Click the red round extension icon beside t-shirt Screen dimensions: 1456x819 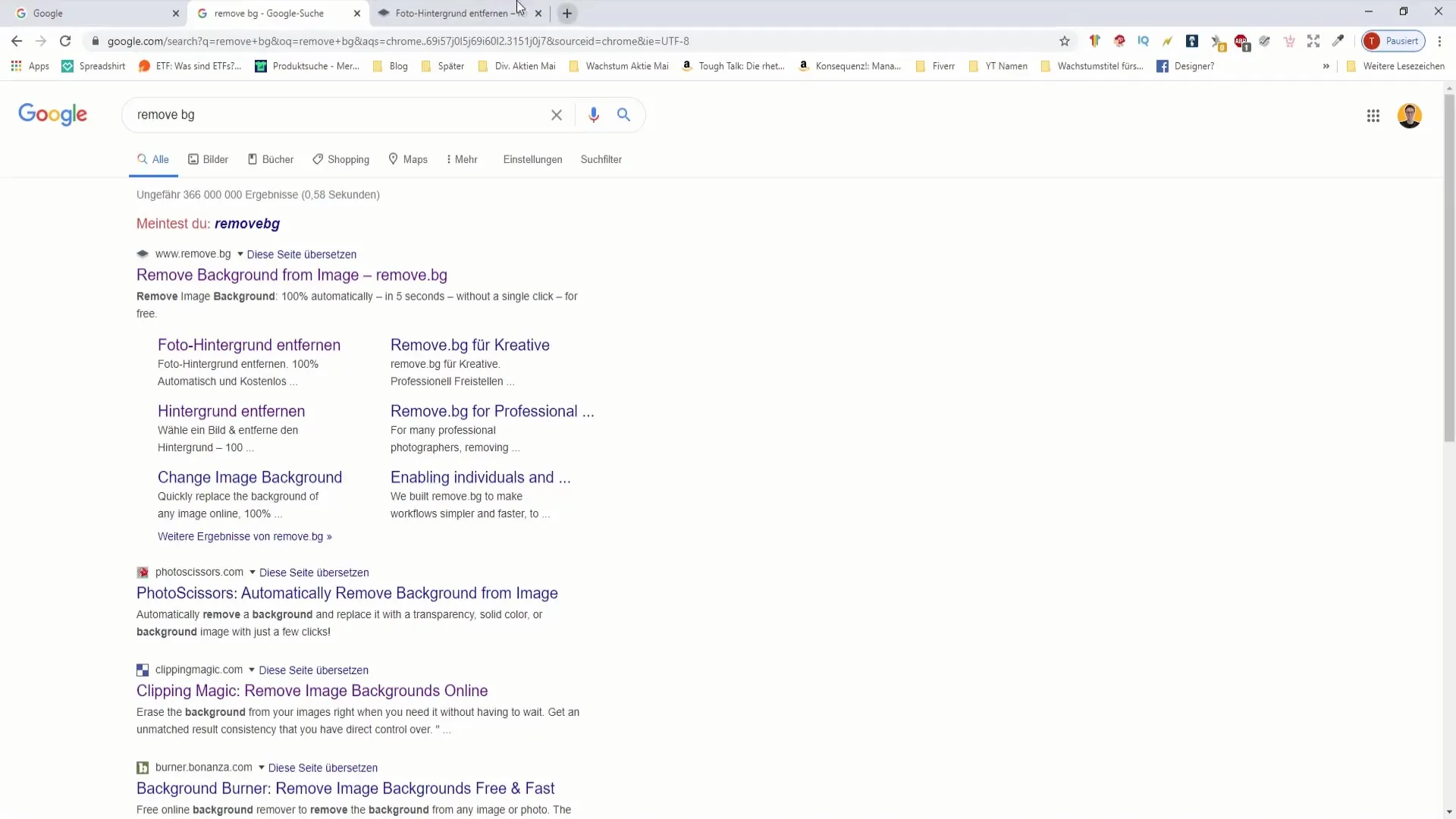pyautogui.click(x=1119, y=41)
